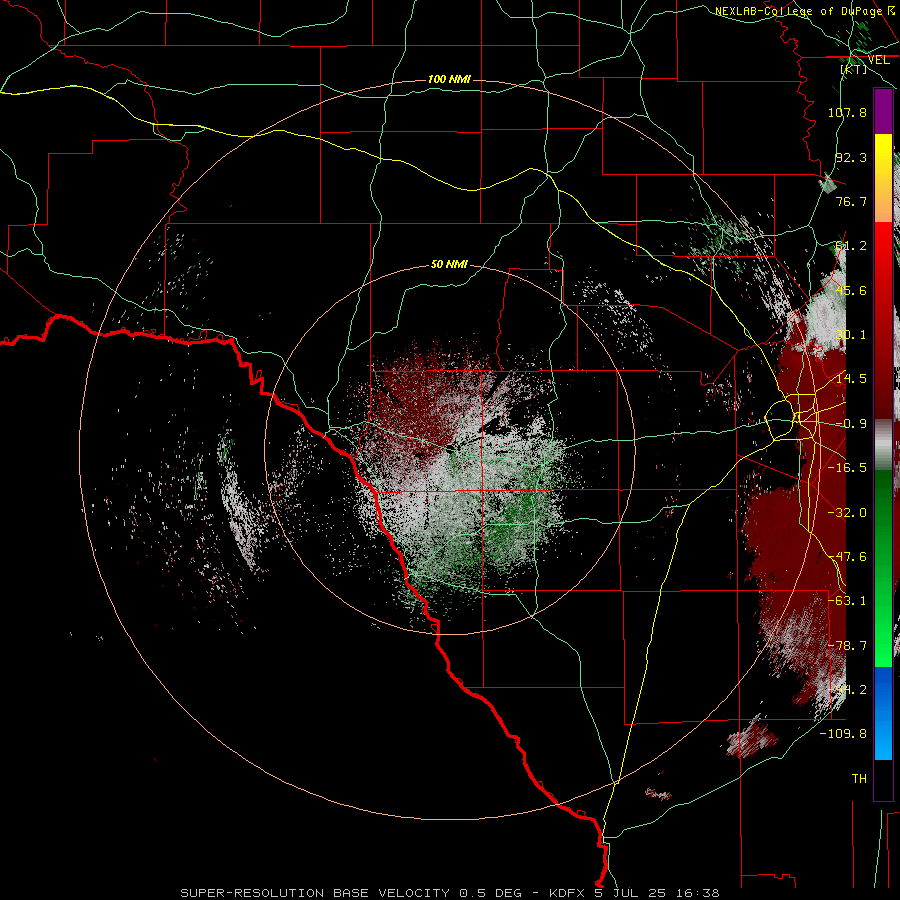Image resolution: width=900 pixels, height=900 pixels.
Task: Click the 50 NMI range ring label
Action: pyautogui.click(x=449, y=264)
